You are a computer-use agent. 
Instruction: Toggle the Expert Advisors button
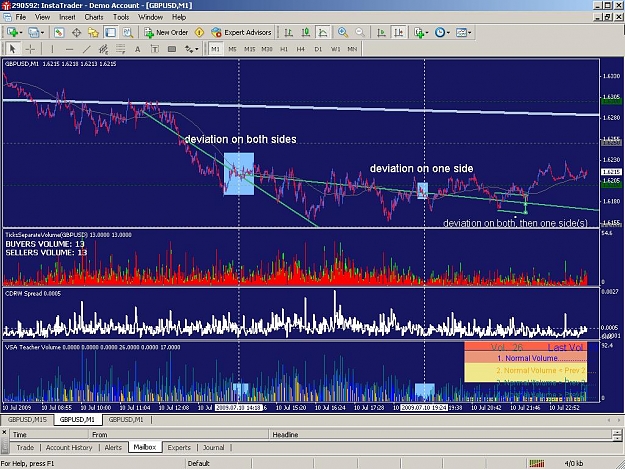tap(242, 33)
